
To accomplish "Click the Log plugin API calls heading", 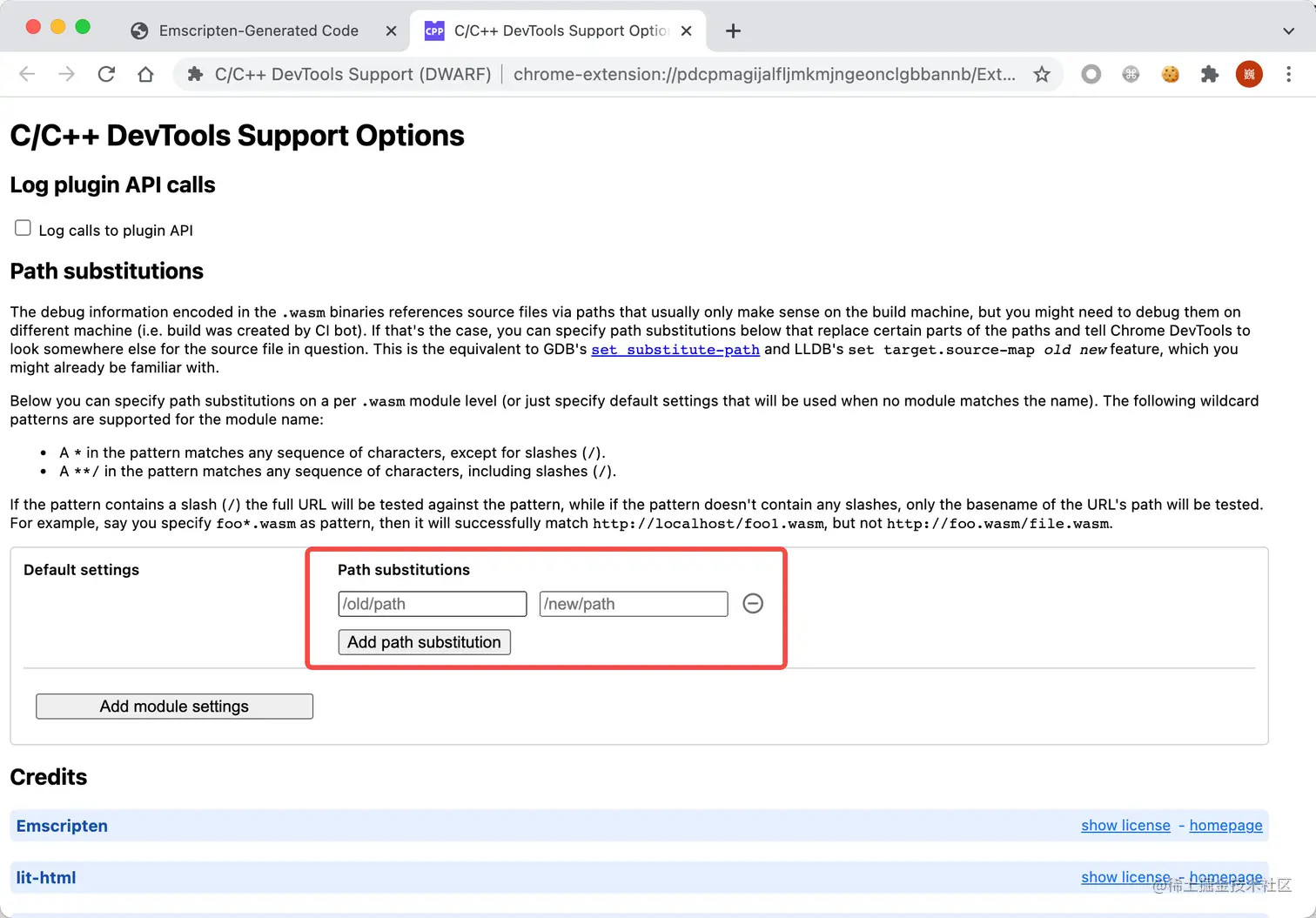I will 112,185.
